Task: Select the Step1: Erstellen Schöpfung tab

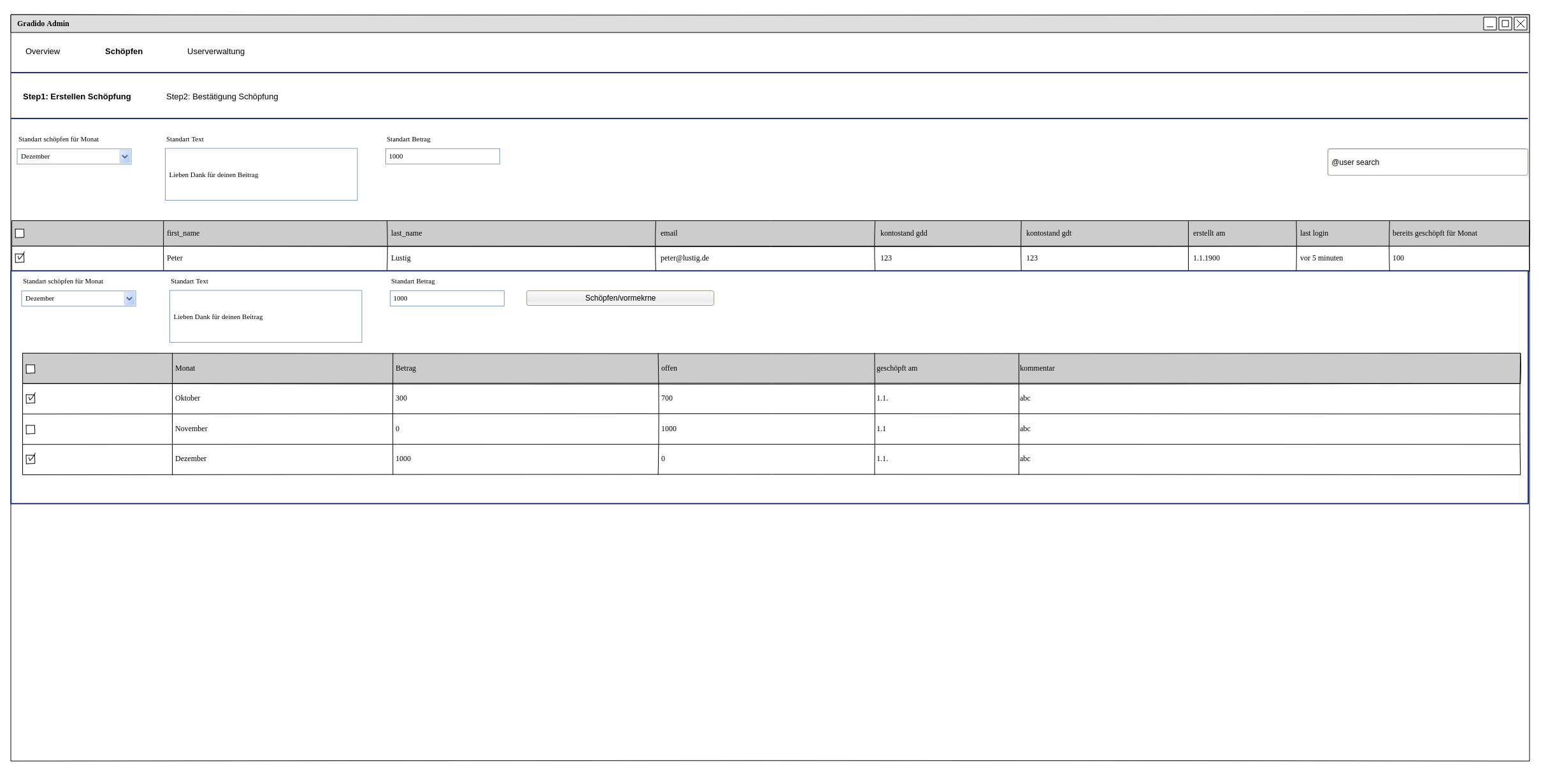Action: pyautogui.click(x=77, y=97)
